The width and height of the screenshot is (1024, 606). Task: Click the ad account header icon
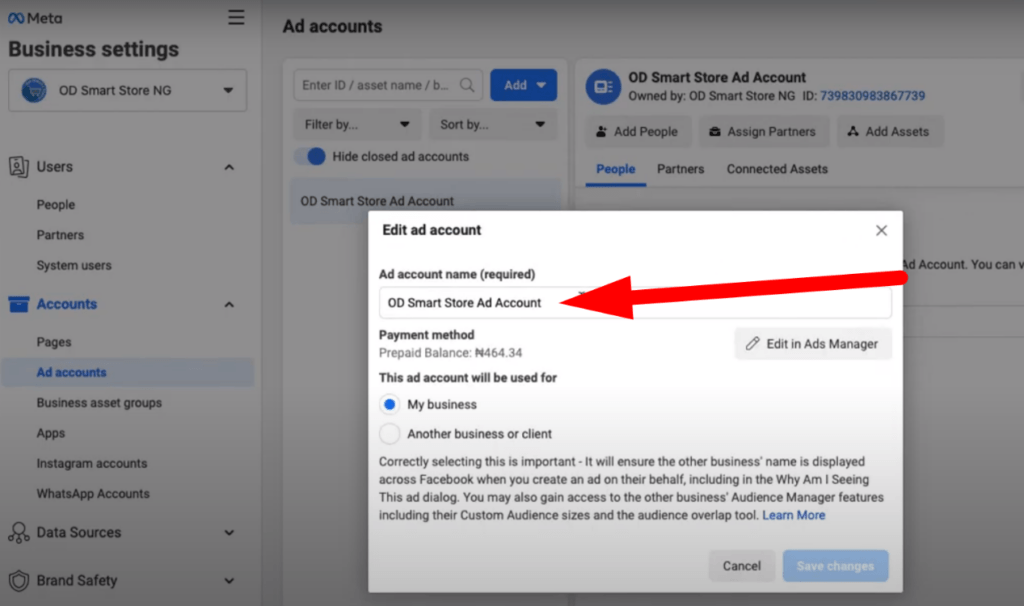pyautogui.click(x=603, y=87)
